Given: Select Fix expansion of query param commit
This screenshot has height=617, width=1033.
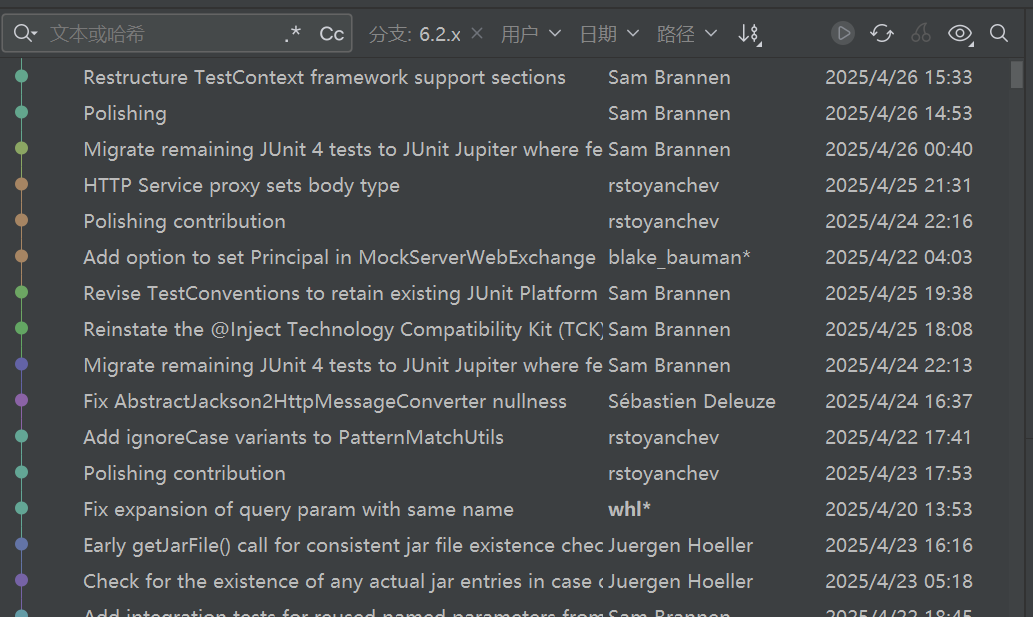Looking at the screenshot, I should pos(298,509).
